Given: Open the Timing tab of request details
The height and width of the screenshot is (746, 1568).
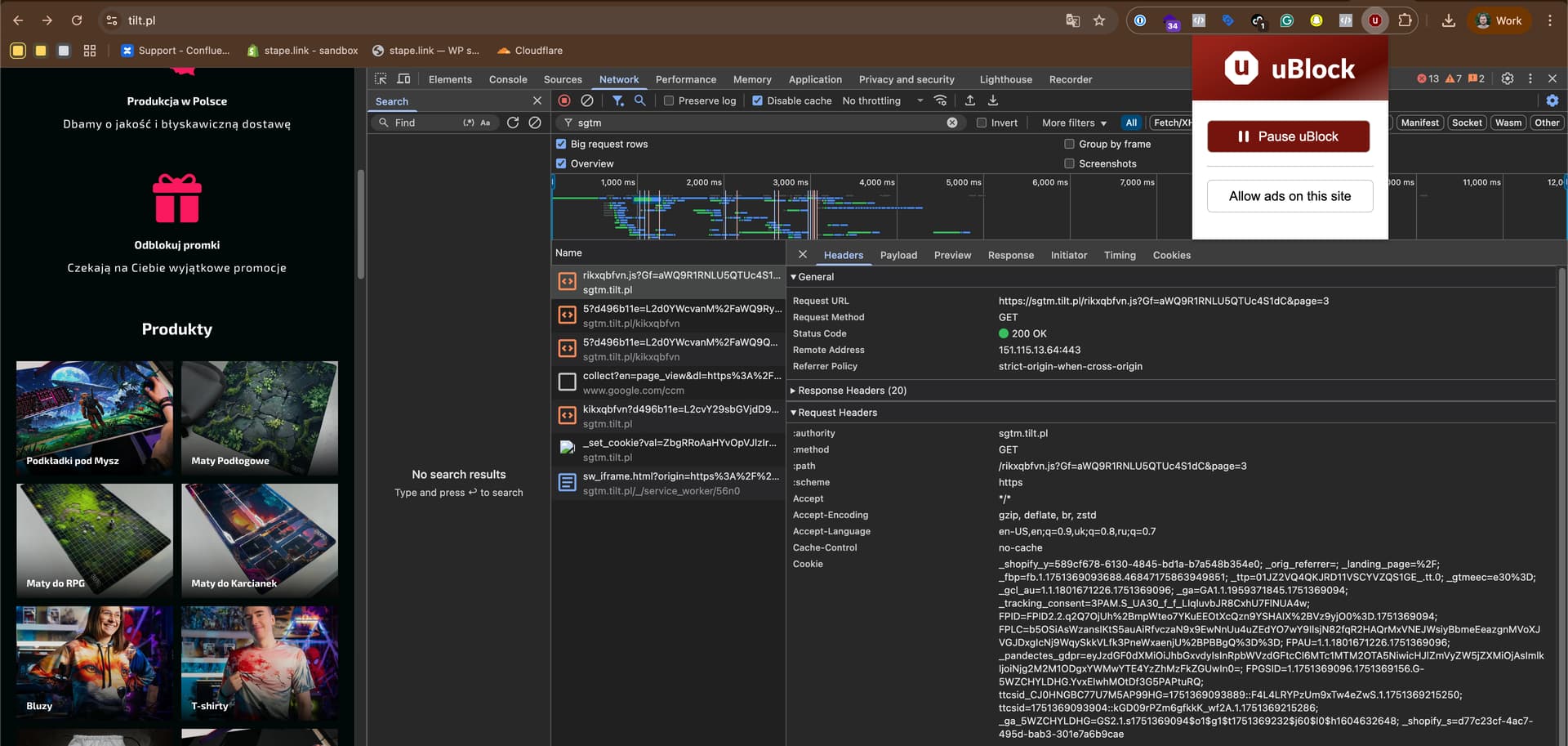Looking at the screenshot, I should [x=1120, y=255].
